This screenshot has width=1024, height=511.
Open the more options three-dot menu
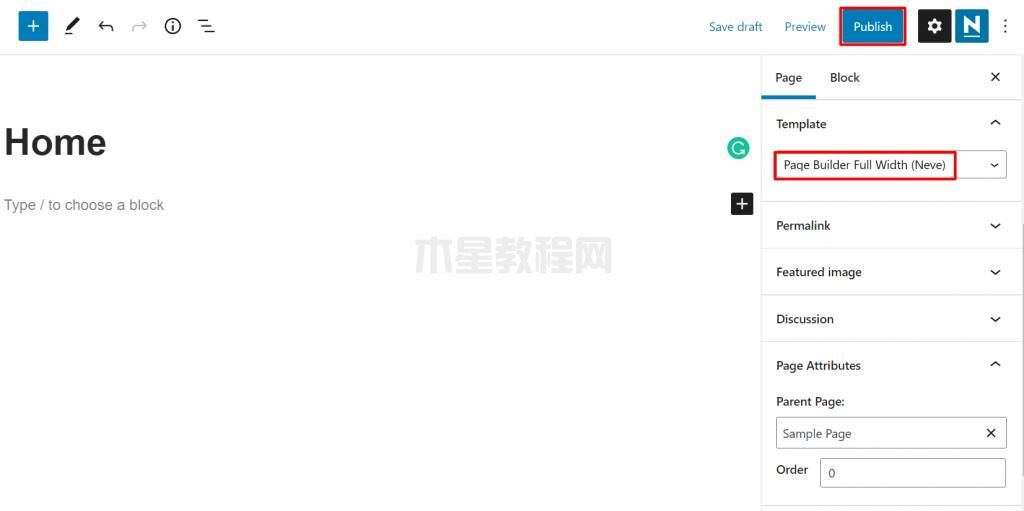tap(1006, 26)
